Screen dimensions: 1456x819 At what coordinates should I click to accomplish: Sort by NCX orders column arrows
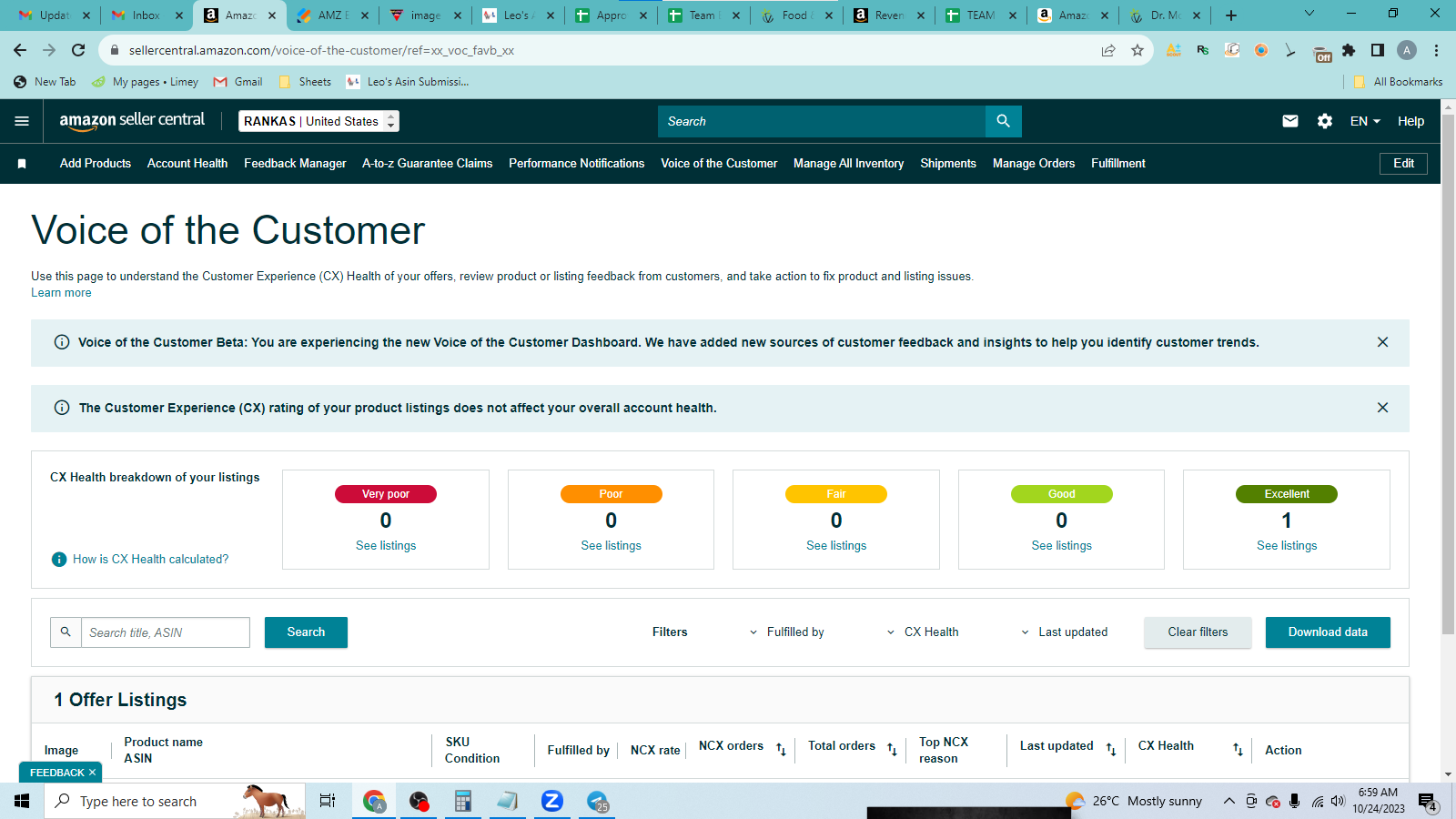click(x=781, y=749)
